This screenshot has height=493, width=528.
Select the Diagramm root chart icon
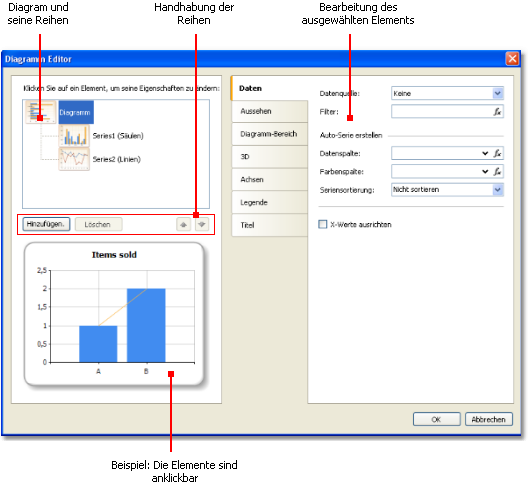coord(41,112)
